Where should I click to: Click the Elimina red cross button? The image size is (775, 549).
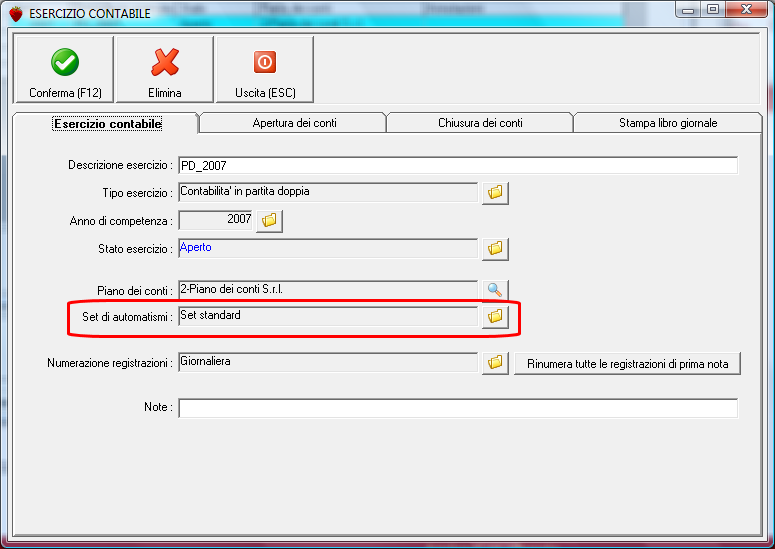(x=165, y=69)
